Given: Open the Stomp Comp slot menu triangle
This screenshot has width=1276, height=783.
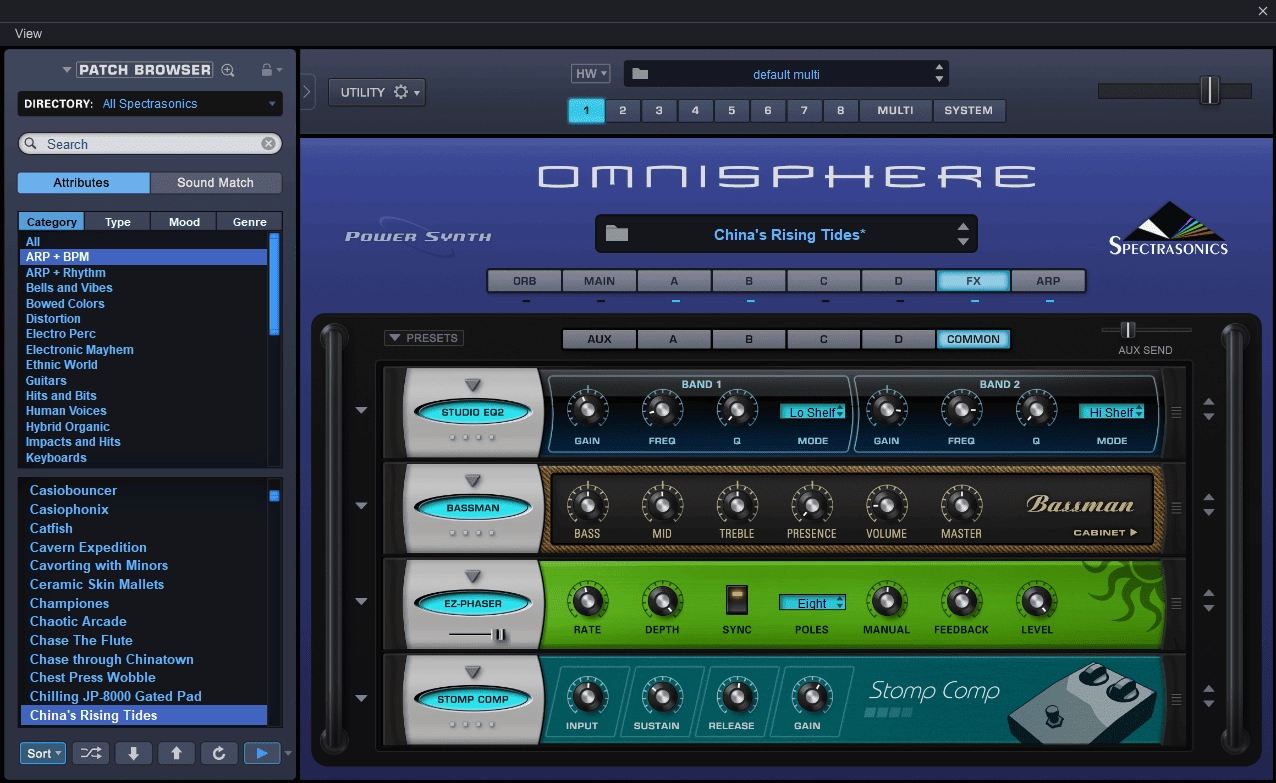Looking at the screenshot, I should tap(473, 673).
